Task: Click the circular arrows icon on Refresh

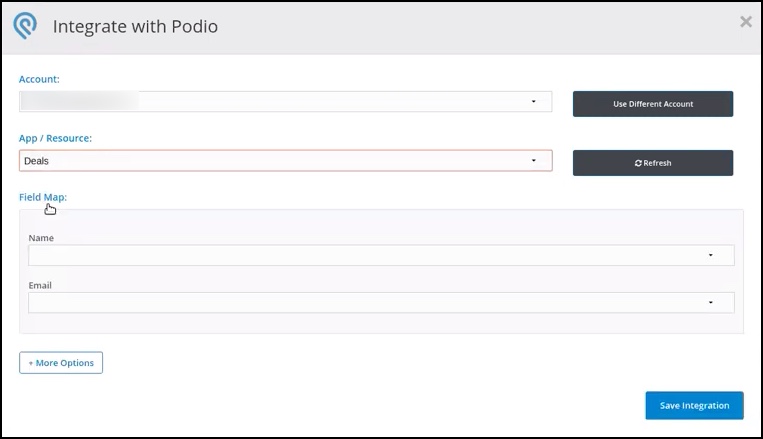Action: 638,163
